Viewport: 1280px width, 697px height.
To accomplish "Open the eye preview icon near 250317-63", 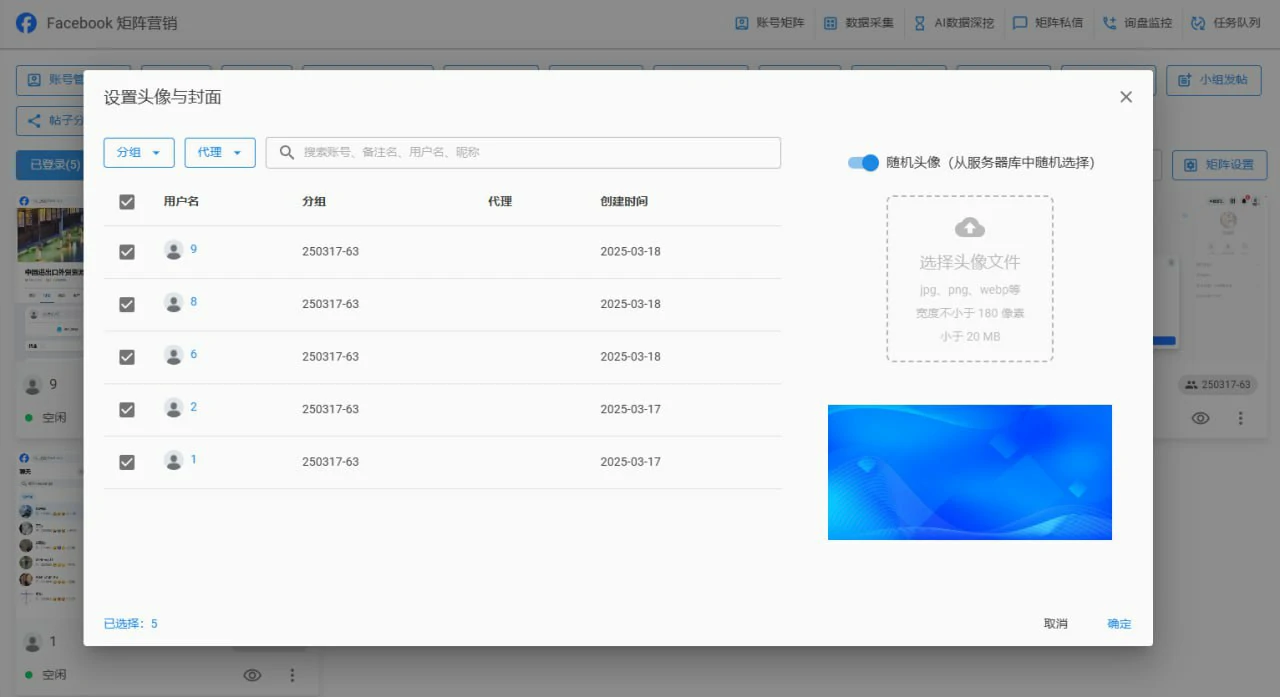I will click(1200, 418).
